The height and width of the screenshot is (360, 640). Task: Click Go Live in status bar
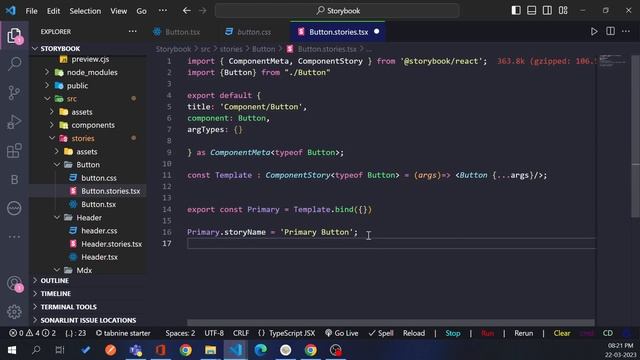point(342,333)
